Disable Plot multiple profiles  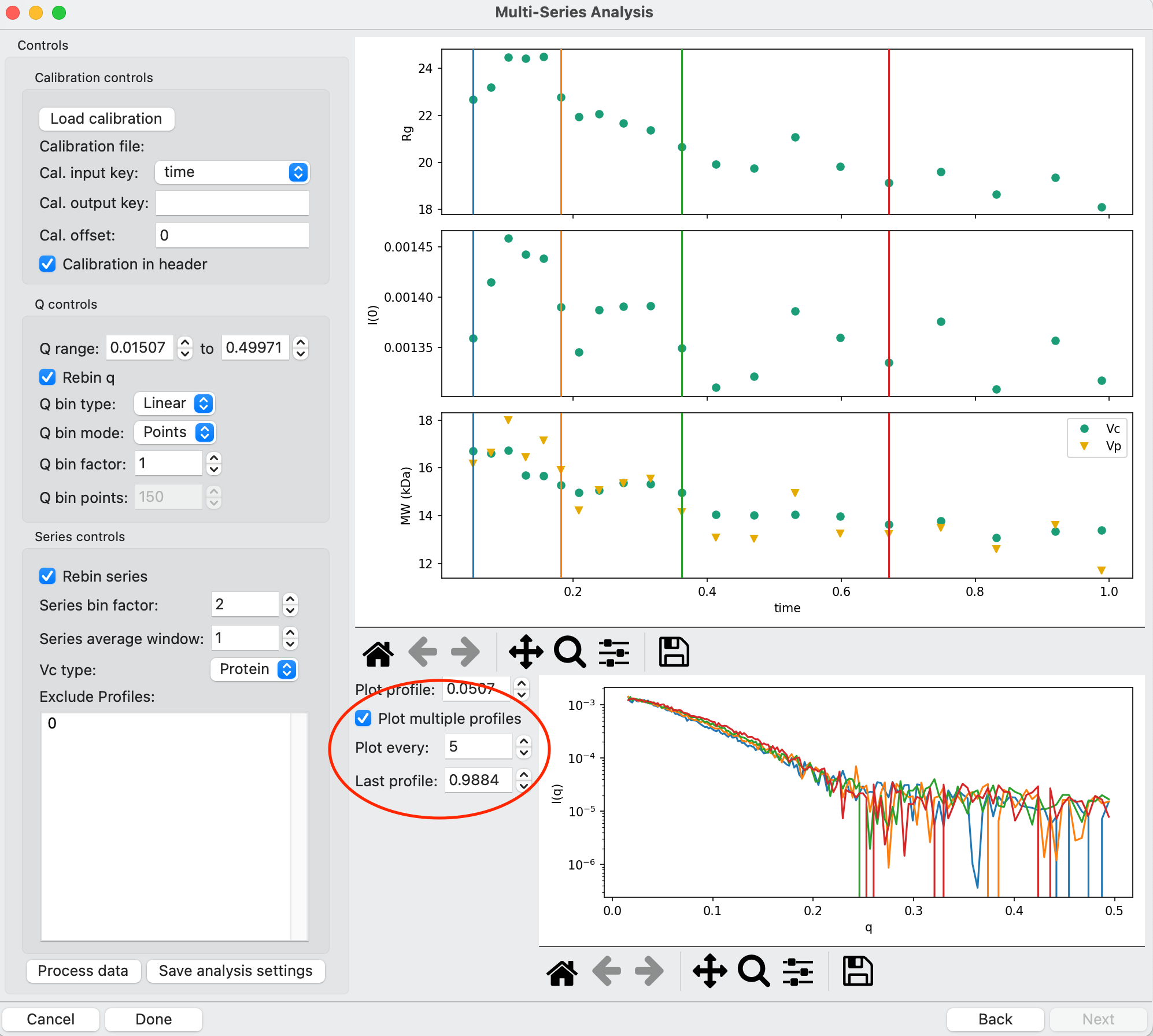coord(363,719)
